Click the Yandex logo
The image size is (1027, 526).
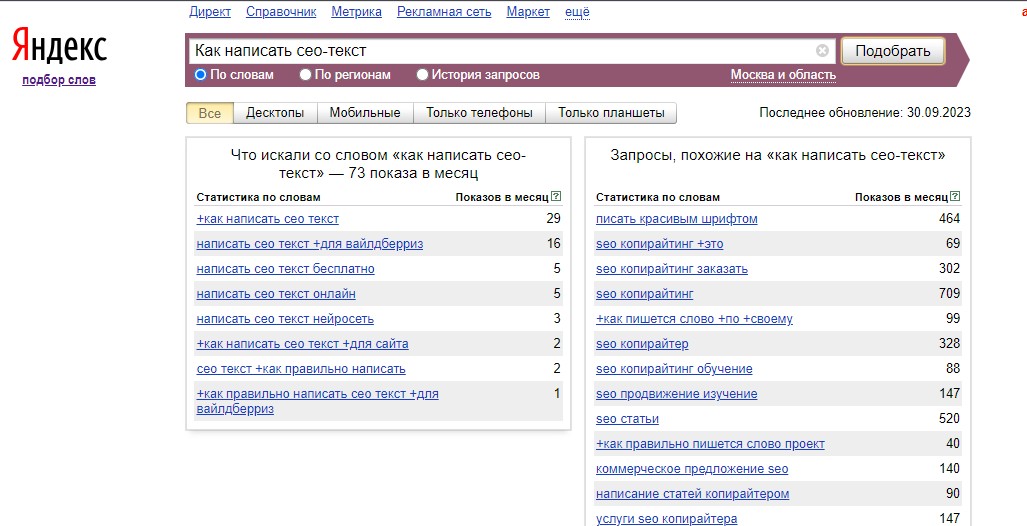[59, 47]
